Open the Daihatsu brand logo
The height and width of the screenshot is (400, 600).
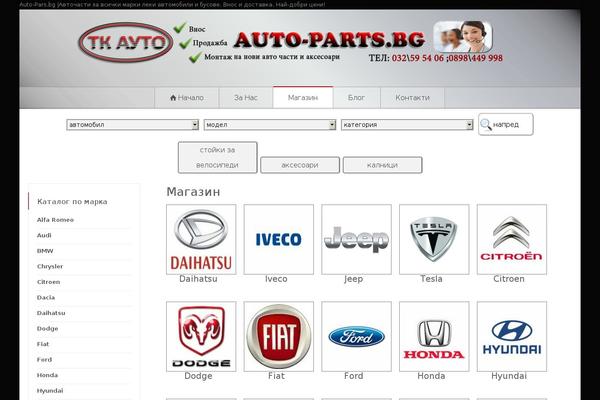tap(201, 239)
